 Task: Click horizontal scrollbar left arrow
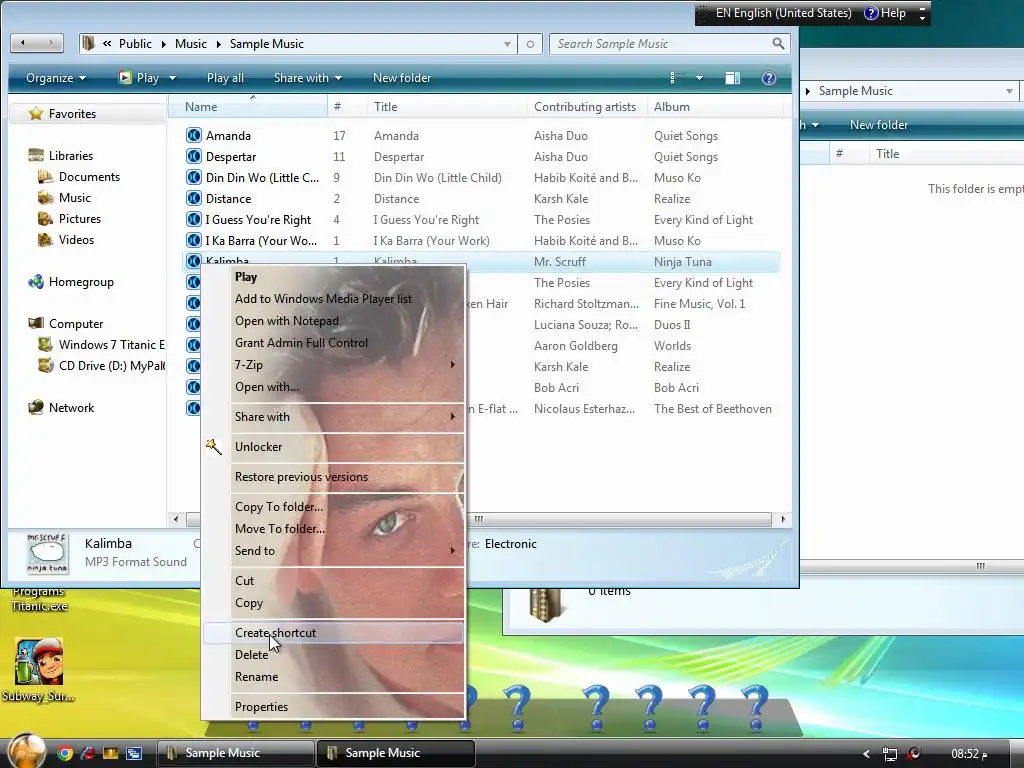tap(176, 519)
